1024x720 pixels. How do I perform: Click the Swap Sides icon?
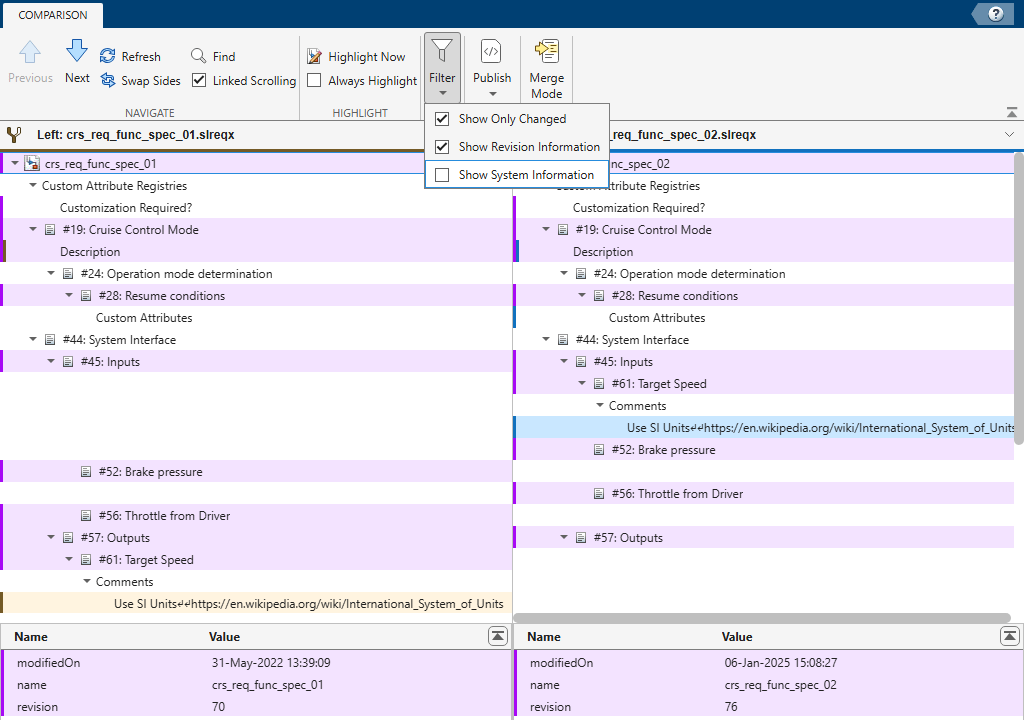tap(108, 80)
